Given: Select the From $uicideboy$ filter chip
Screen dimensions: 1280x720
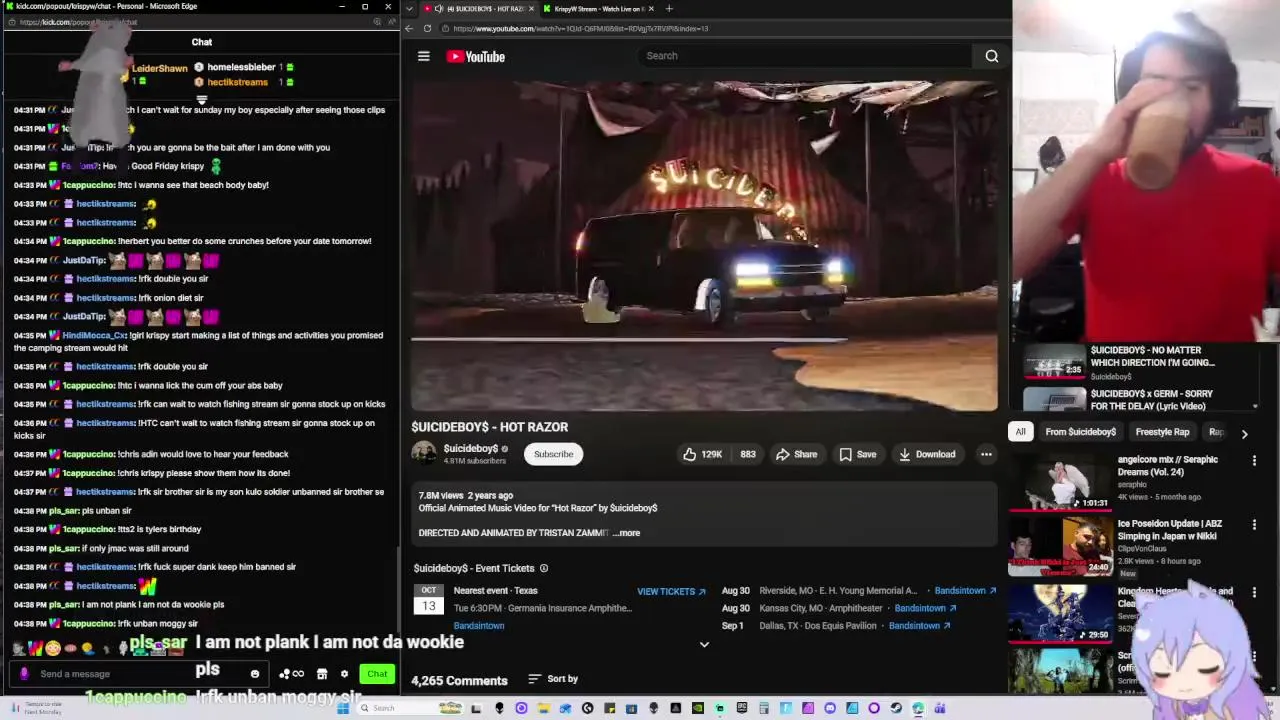Looking at the screenshot, I should coord(1080,432).
